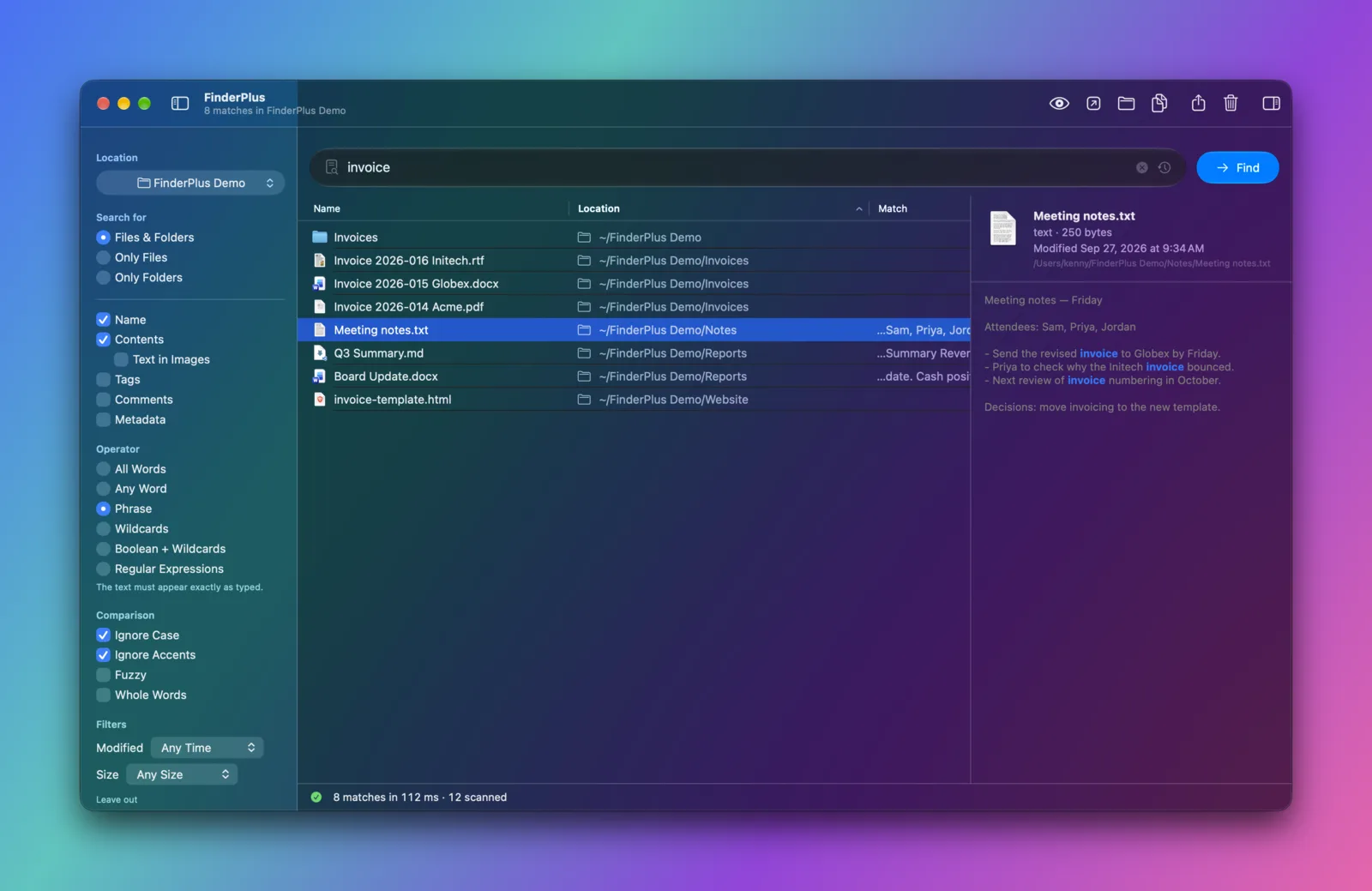Toggle the sidebar with the toolbar icon
The height and width of the screenshot is (891, 1372).
tap(180, 104)
